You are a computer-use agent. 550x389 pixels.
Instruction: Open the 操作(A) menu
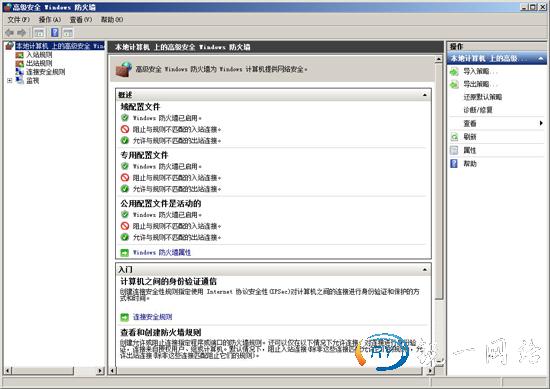[49, 20]
